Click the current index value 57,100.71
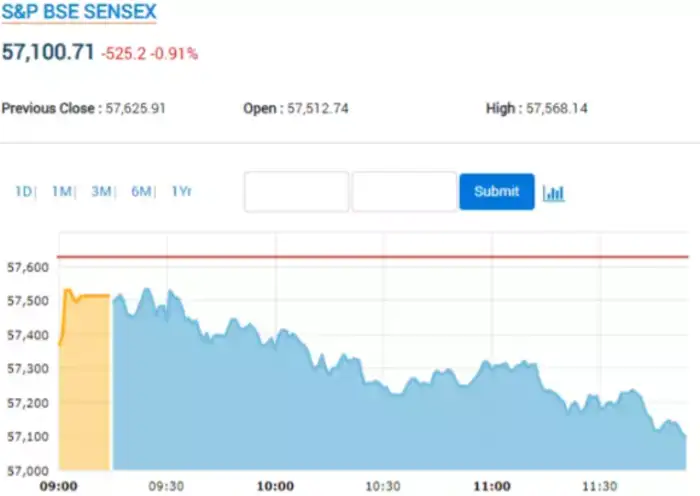 point(48,52)
